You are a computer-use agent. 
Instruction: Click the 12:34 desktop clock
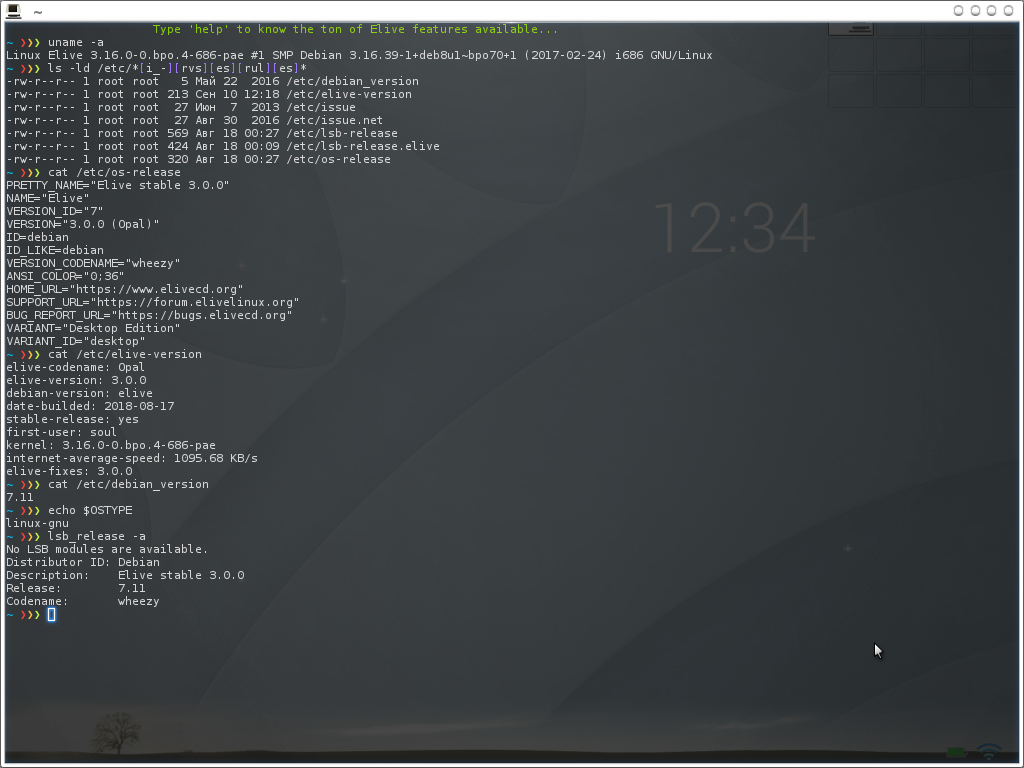click(x=734, y=228)
